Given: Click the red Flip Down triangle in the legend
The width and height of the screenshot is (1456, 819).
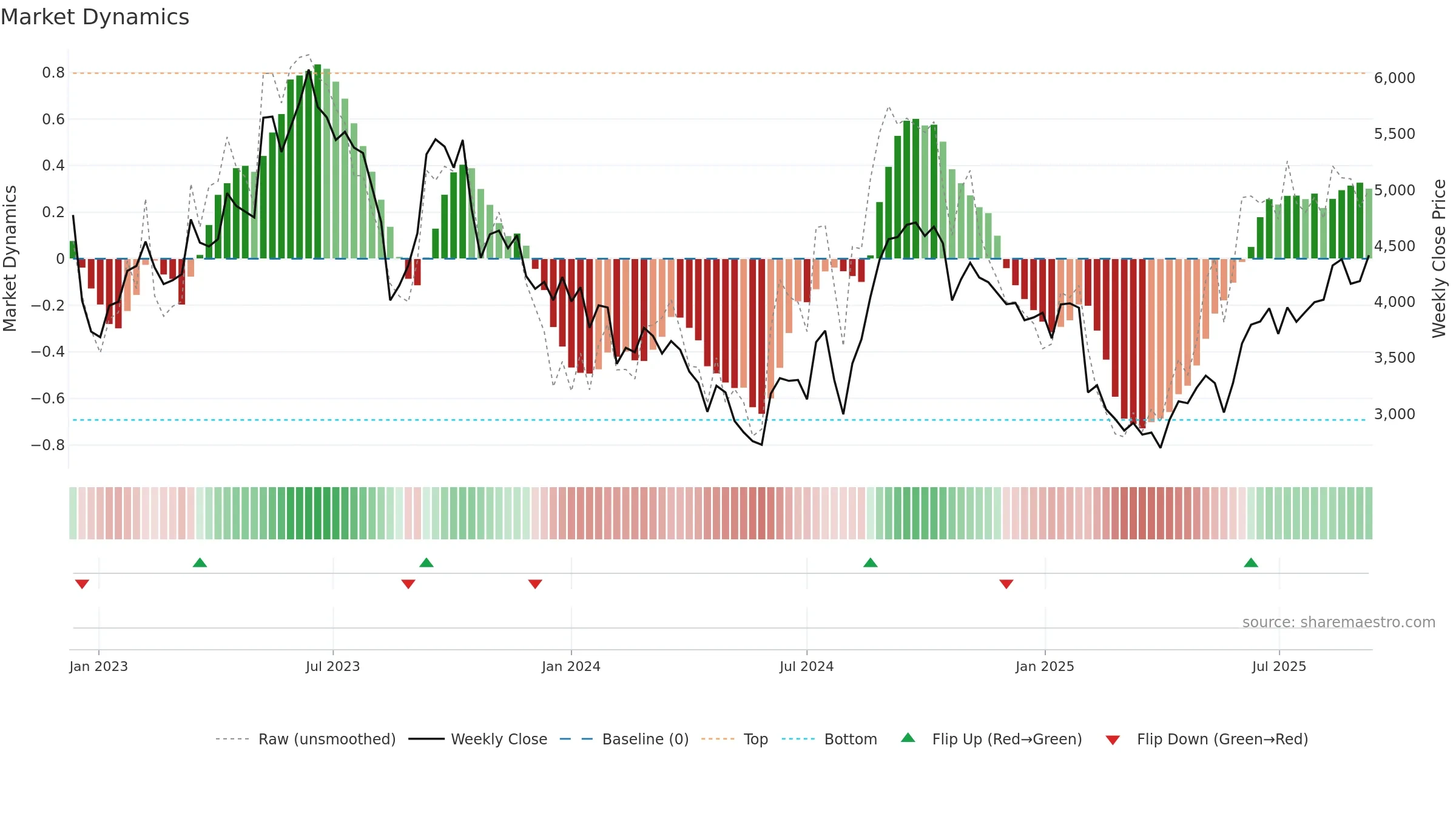Looking at the screenshot, I should [x=1113, y=740].
